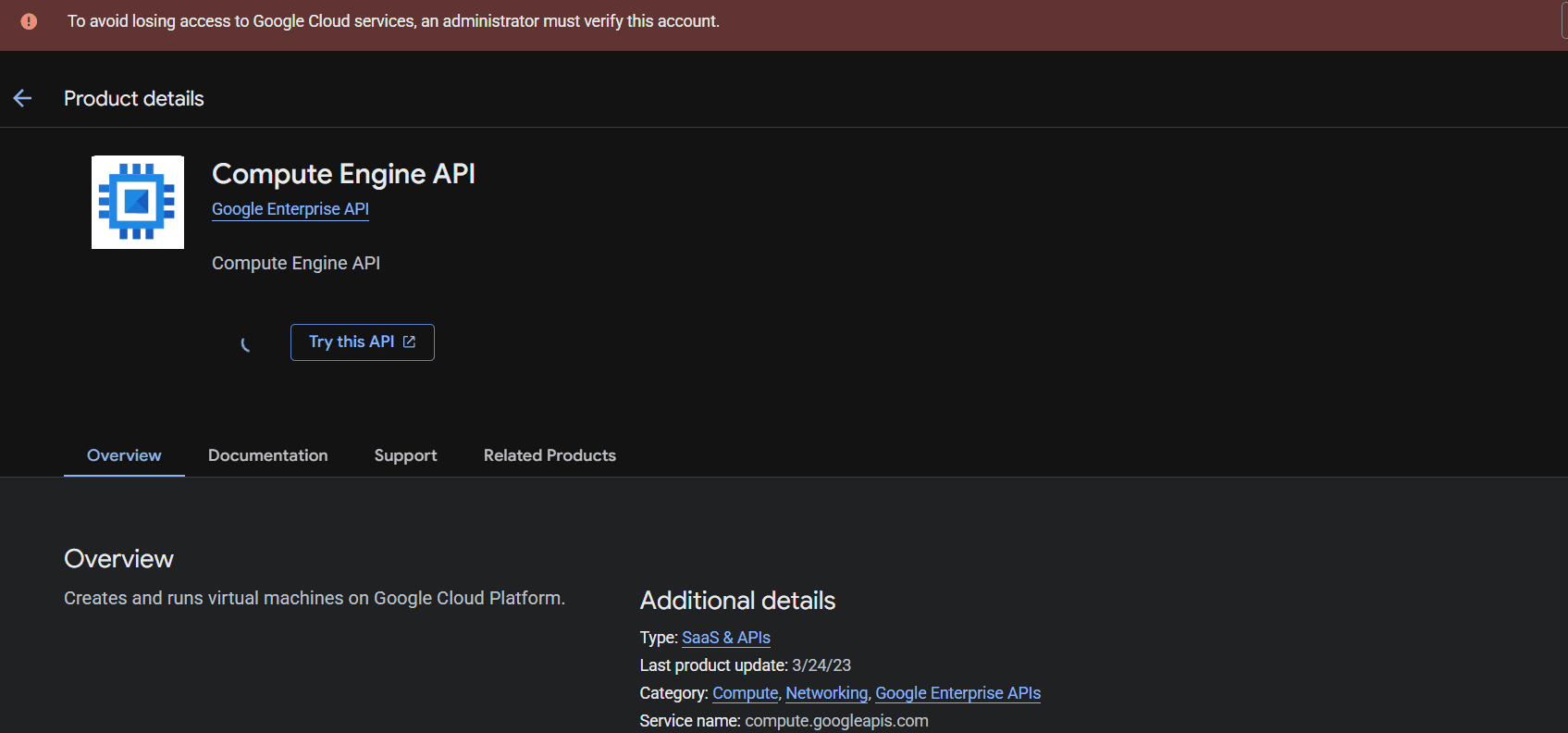
Task: Open the Google Enterprise APIs category link
Action: pos(957,693)
